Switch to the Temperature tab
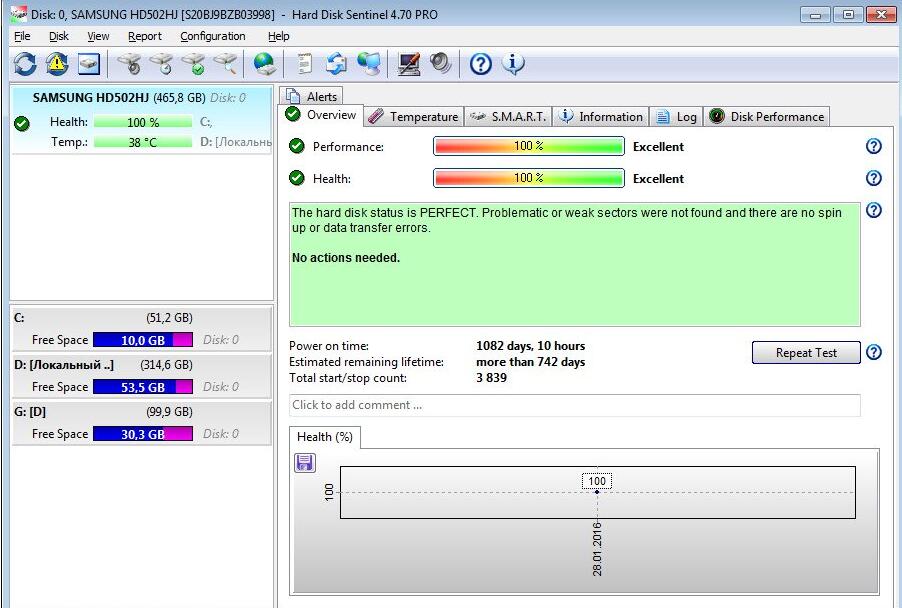 (414, 117)
